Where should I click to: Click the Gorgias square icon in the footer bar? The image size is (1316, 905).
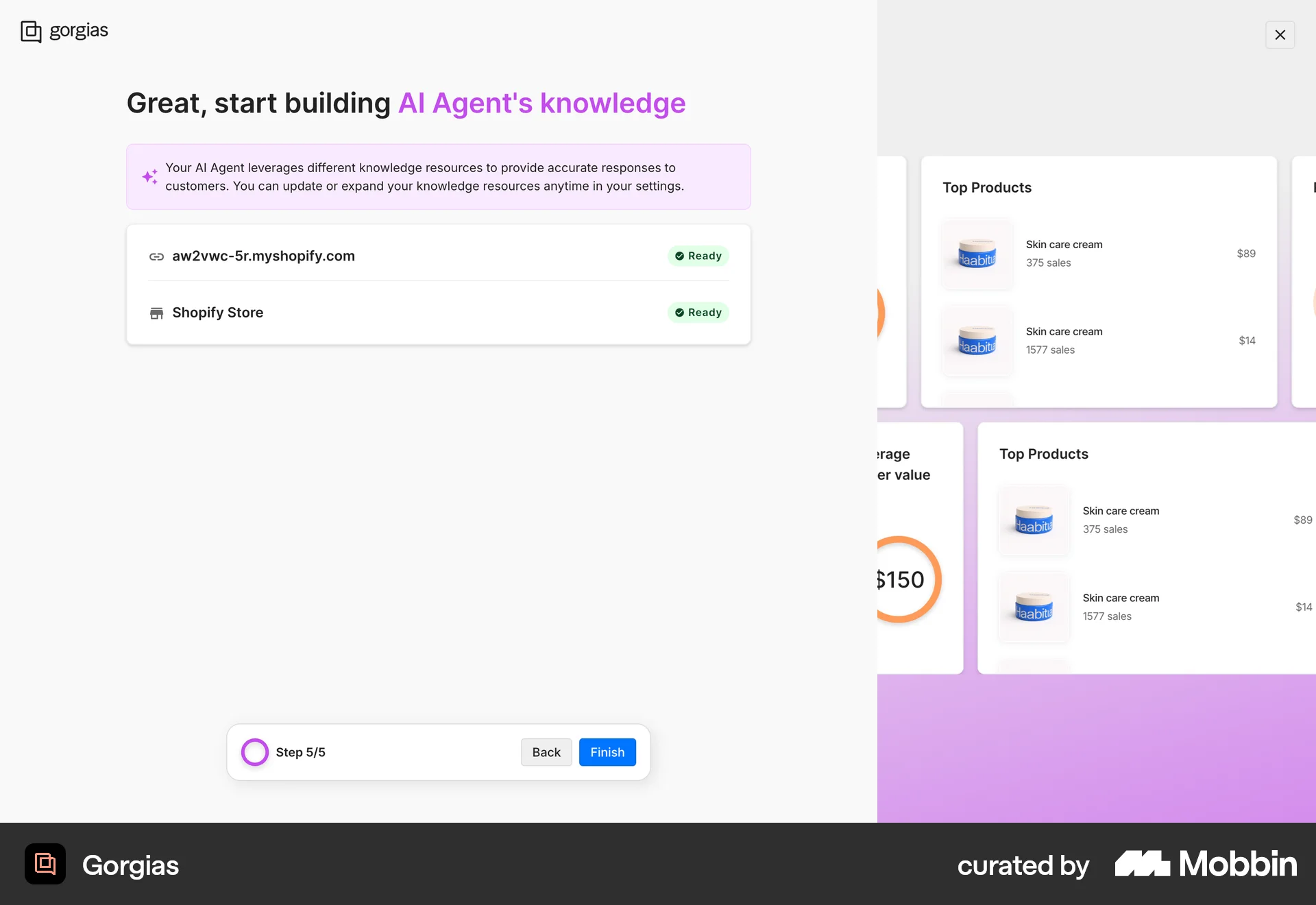[45, 864]
